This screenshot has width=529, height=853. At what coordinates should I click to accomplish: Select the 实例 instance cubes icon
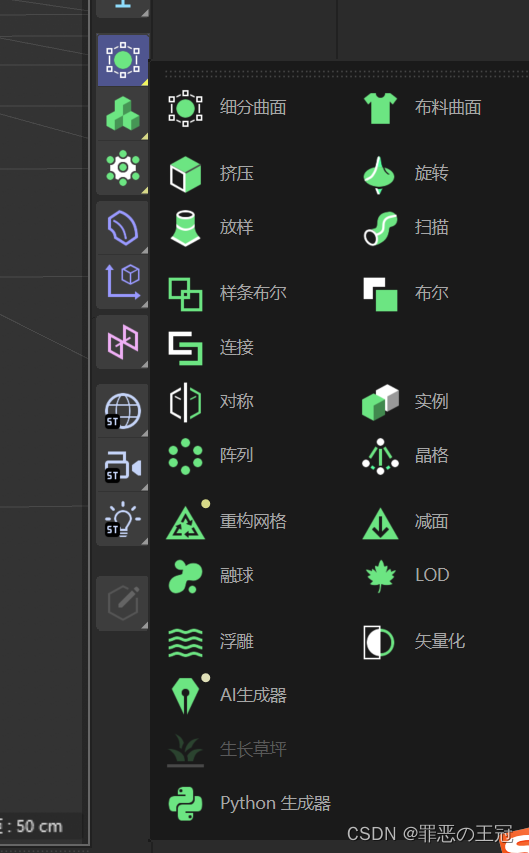click(380, 402)
